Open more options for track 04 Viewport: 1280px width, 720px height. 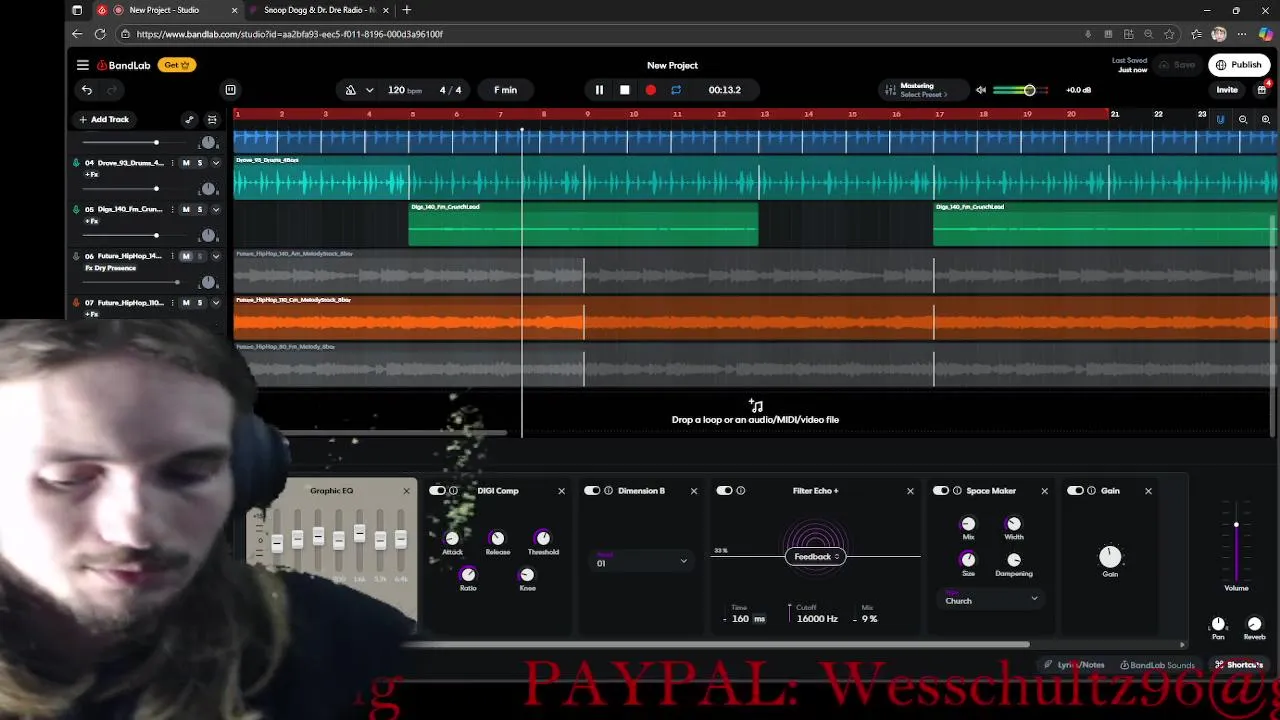[172, 163]
